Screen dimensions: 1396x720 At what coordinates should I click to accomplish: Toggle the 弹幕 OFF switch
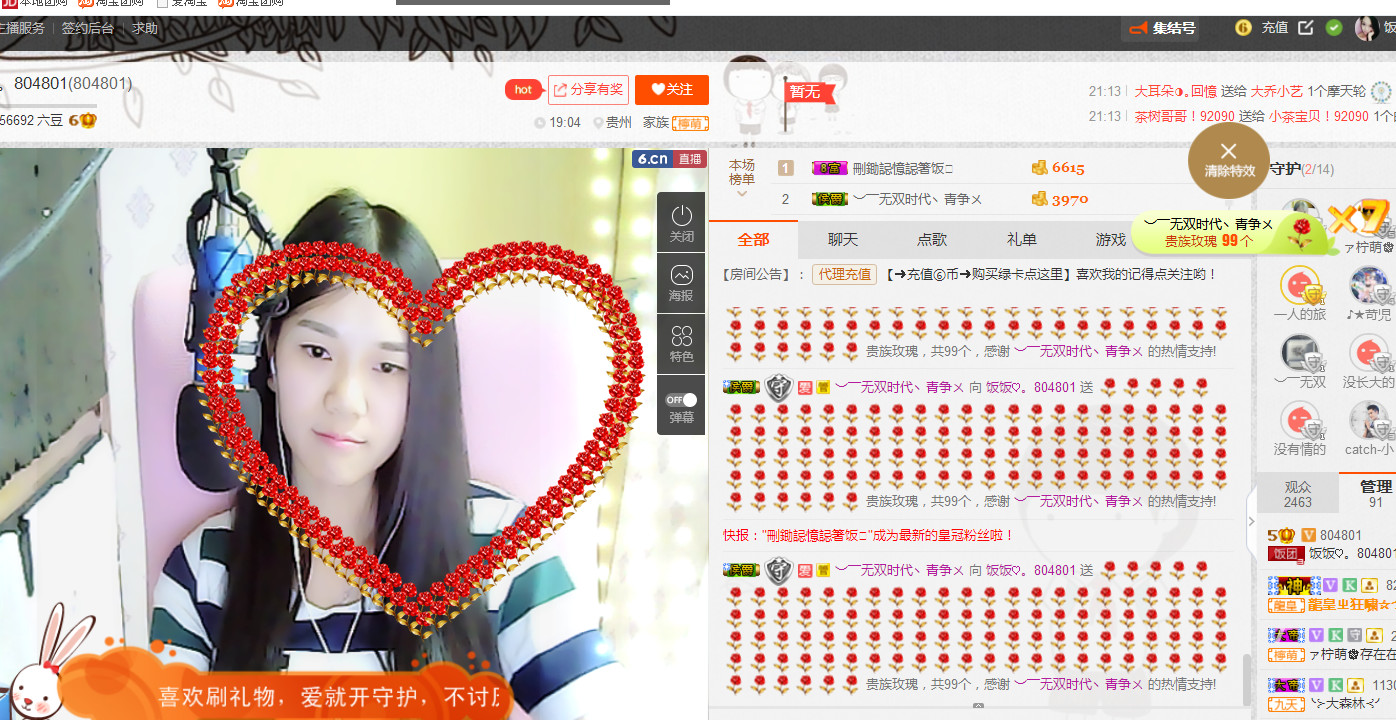coord(682,399)
